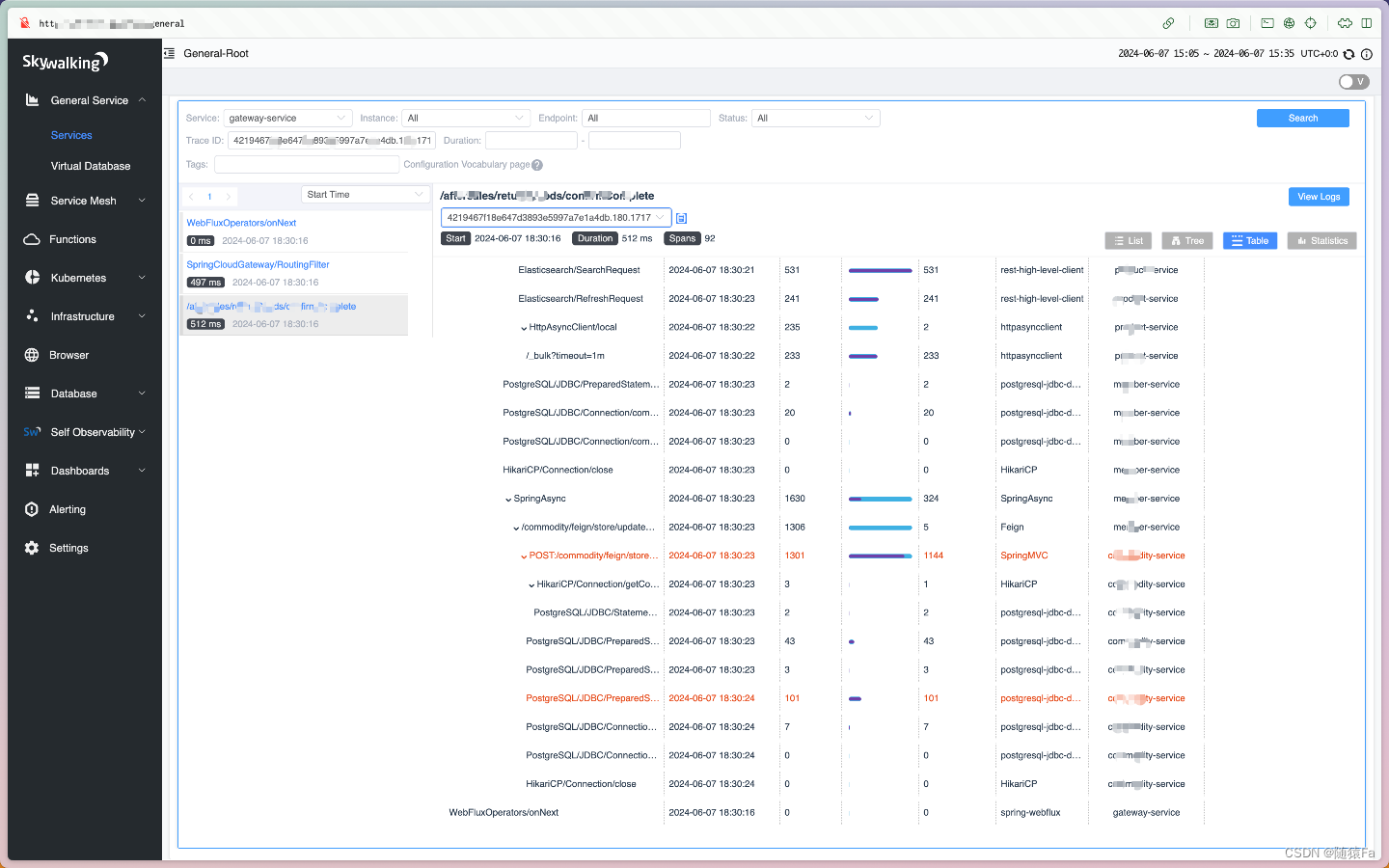Click the browser camera screenshot icon
Viewport: 1389px width, 868px height.
coord(1233,23)
